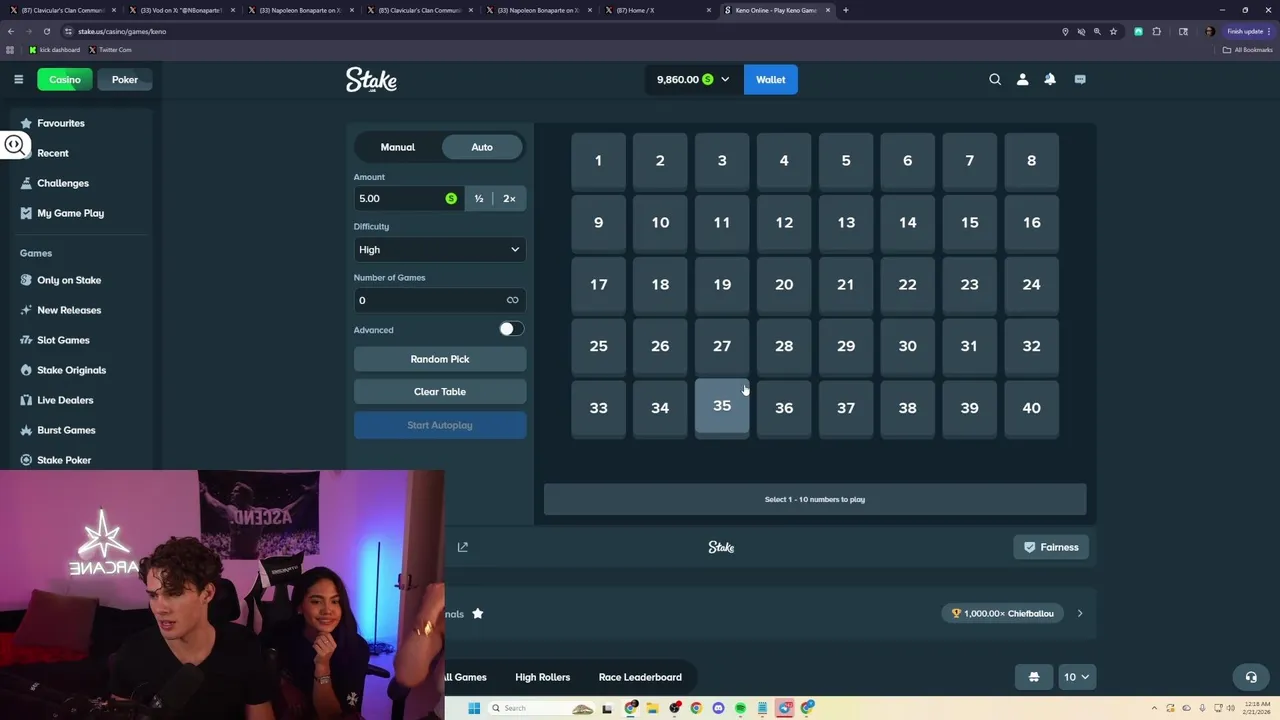
Task: Toggle ghost mode incognito icon
Action: pos(1034,677)
